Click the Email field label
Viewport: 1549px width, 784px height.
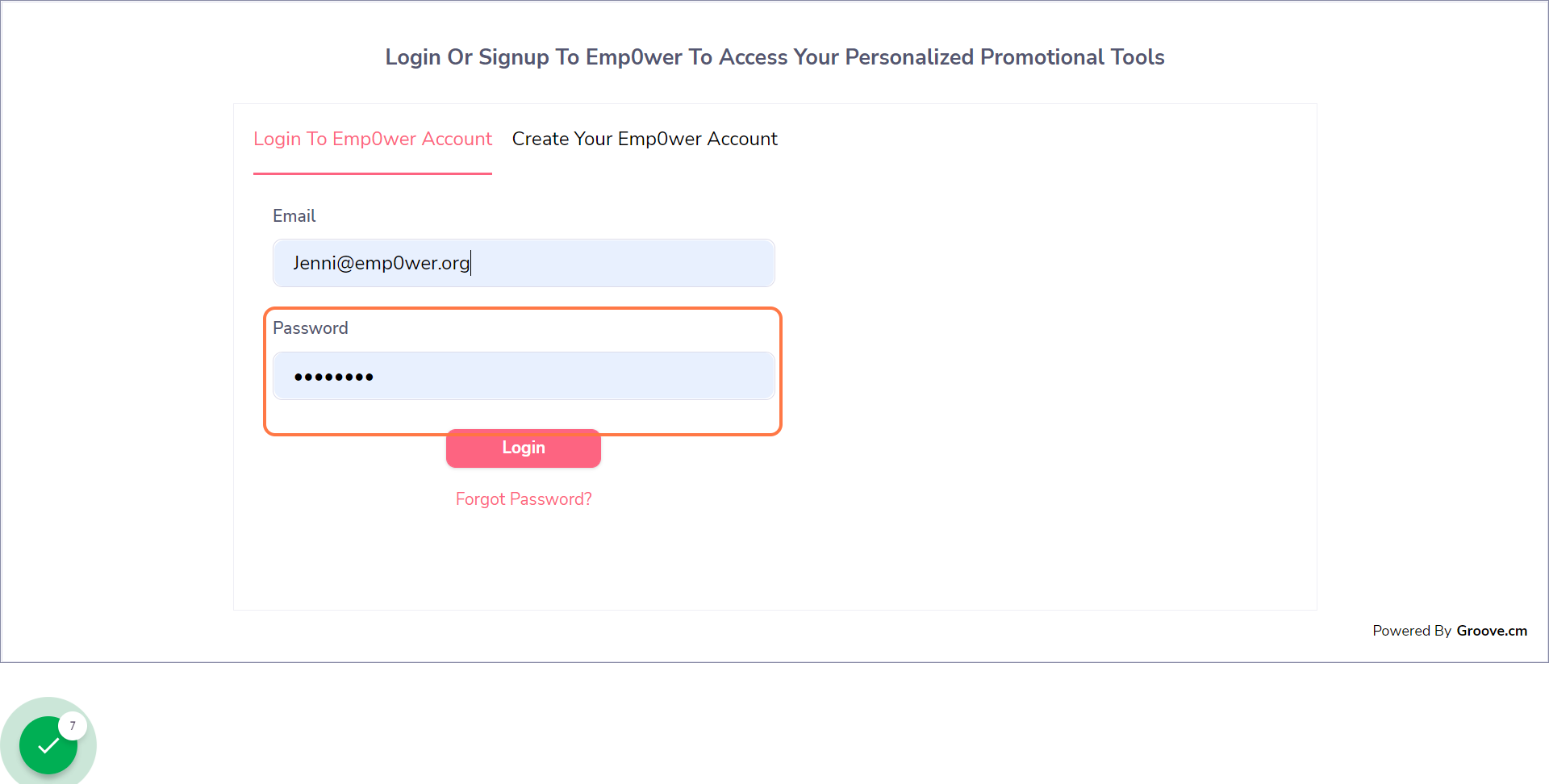pyautogui.click(x=294, y=216)
